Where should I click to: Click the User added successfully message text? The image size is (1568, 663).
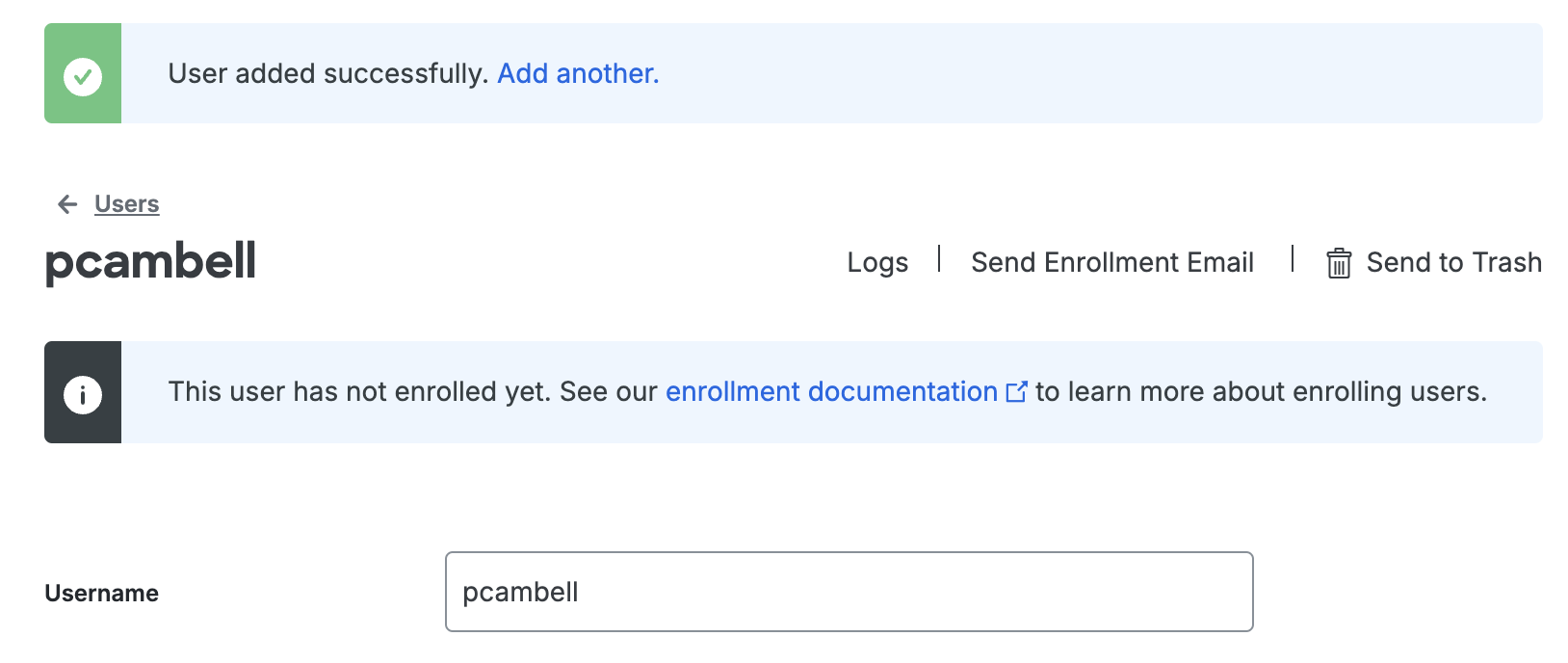click(327, 74)
